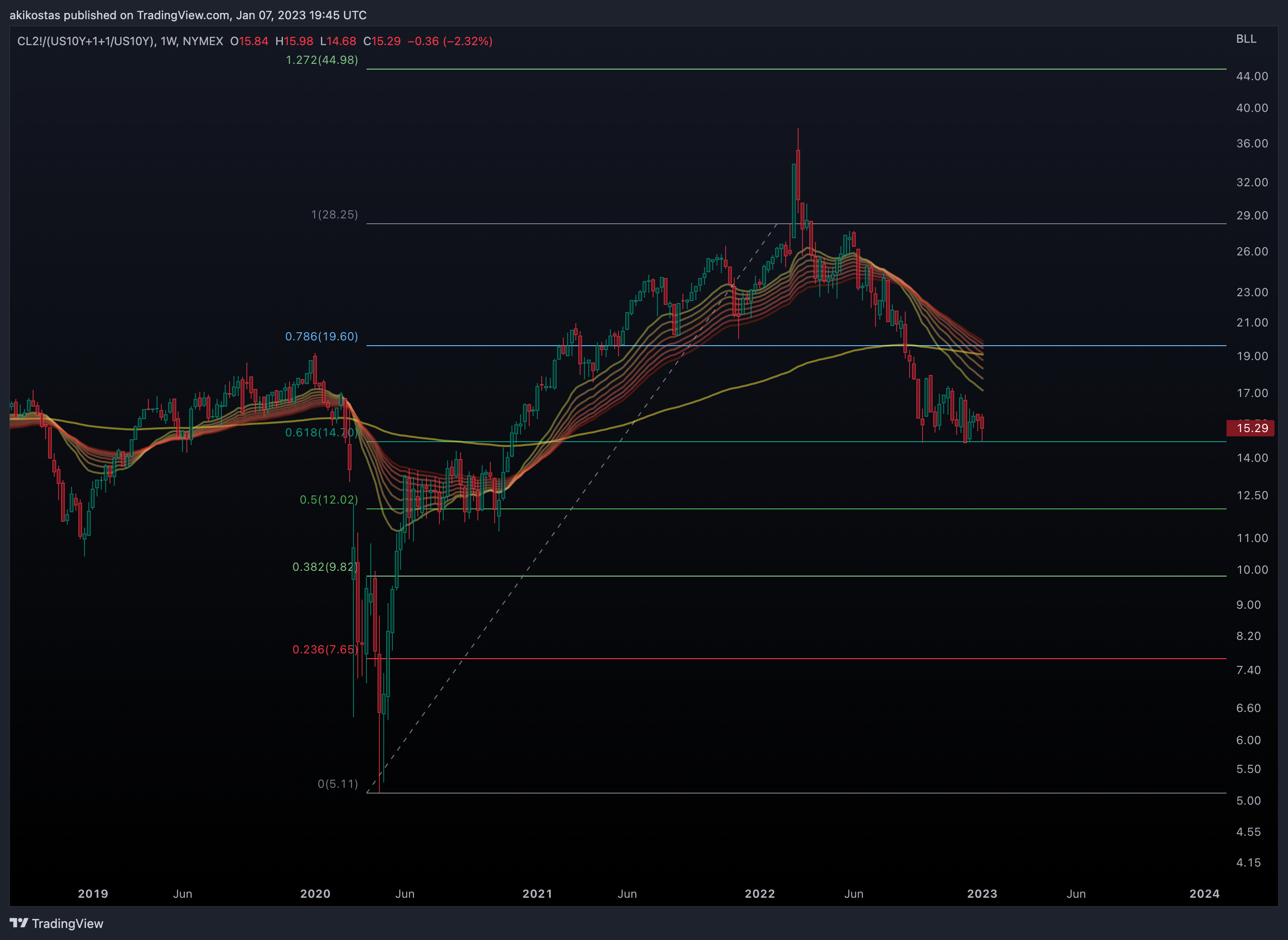Image resolution: width=1288 pixels, height=940 pixels.
Task: Click the Jun label between 2022 and 2023
Action: (854, 894)
